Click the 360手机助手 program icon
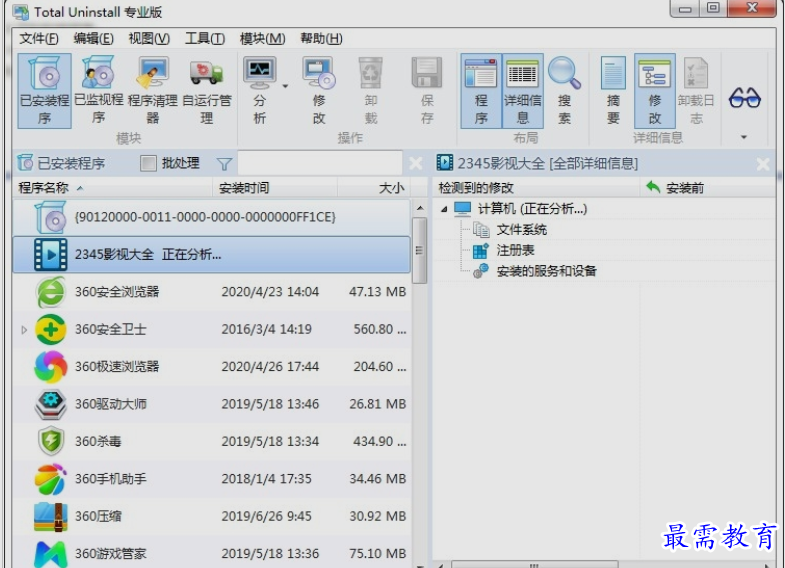The width and height of the screenshot is (785, 568). 51,479
